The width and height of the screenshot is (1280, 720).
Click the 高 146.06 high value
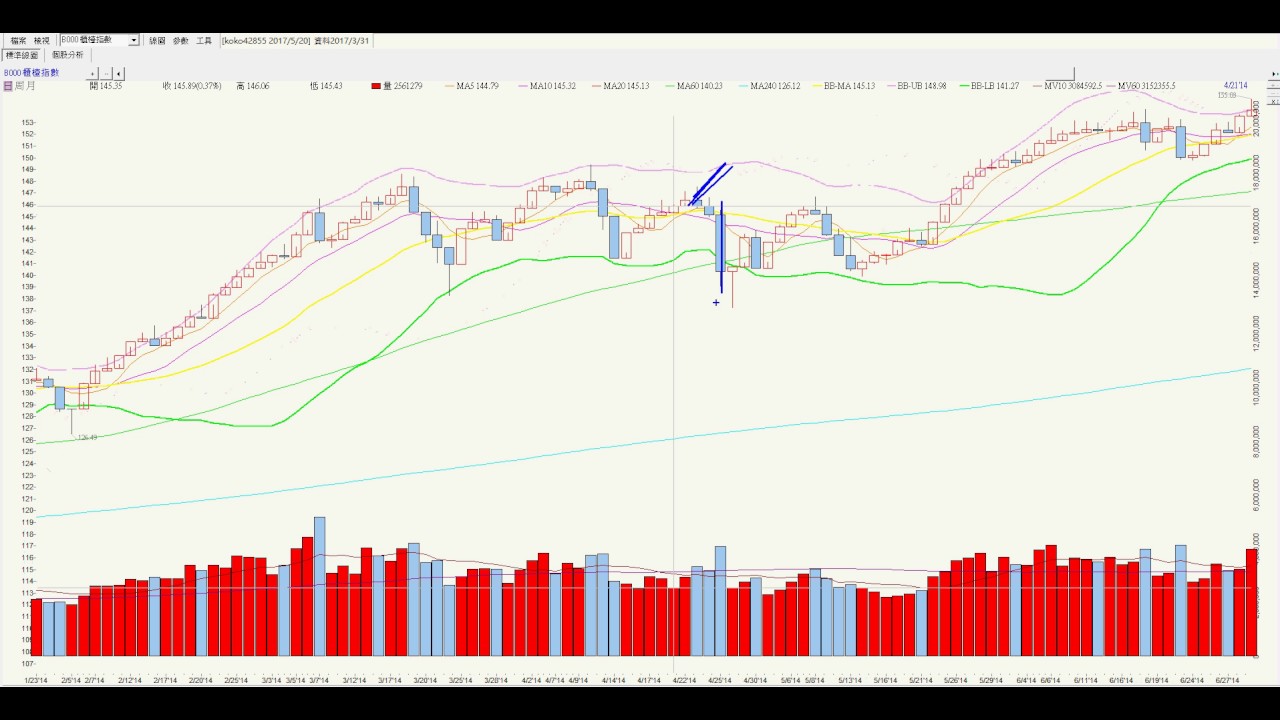point(252,86)
